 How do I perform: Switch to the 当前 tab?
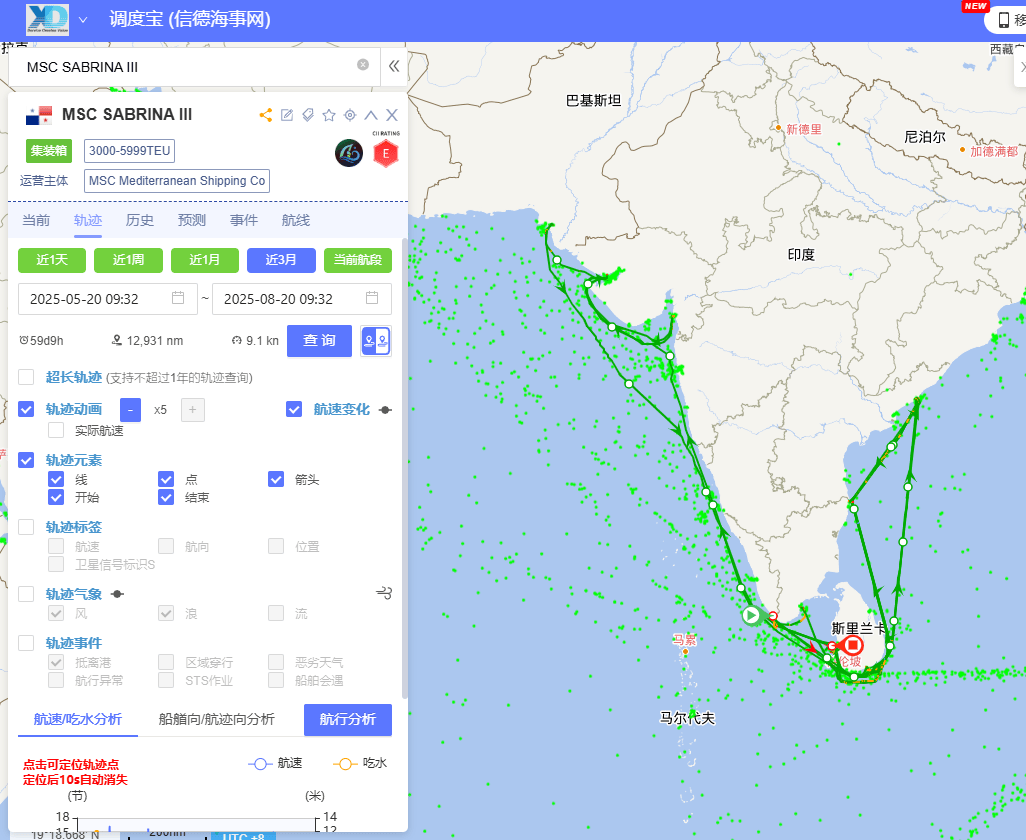click(x=36, y=220)
